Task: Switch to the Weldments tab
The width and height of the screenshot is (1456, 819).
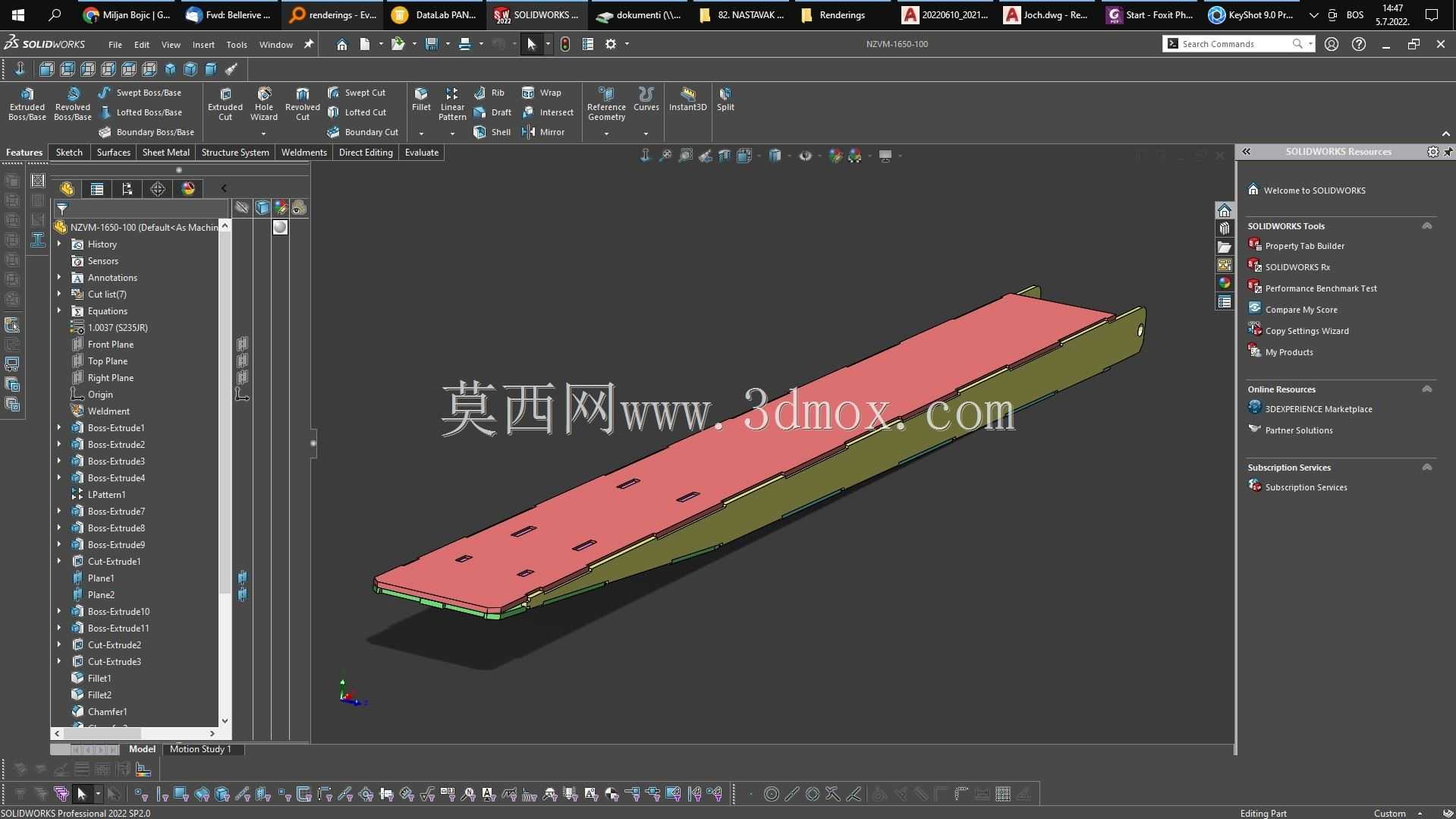Action: [303, 153]
